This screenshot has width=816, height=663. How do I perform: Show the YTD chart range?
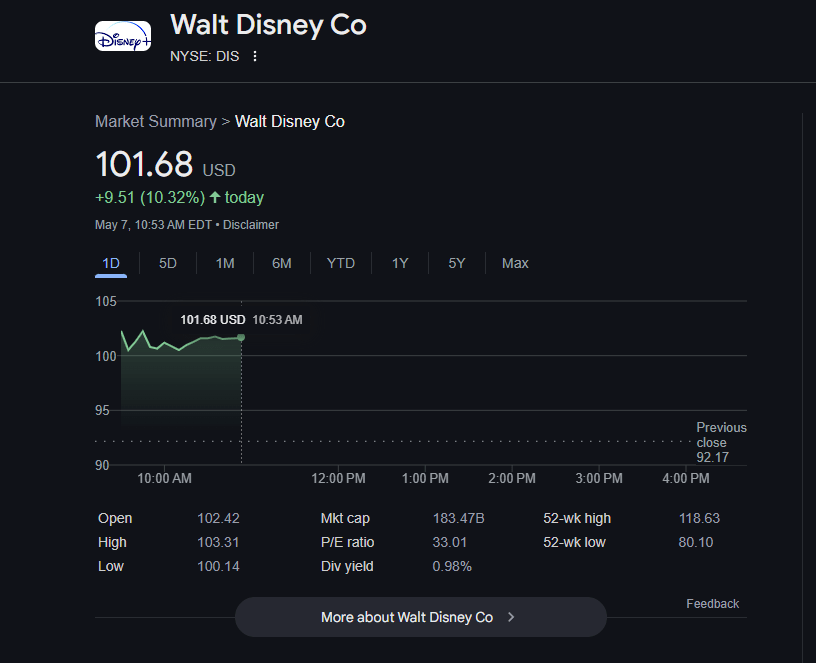(341, 263)
